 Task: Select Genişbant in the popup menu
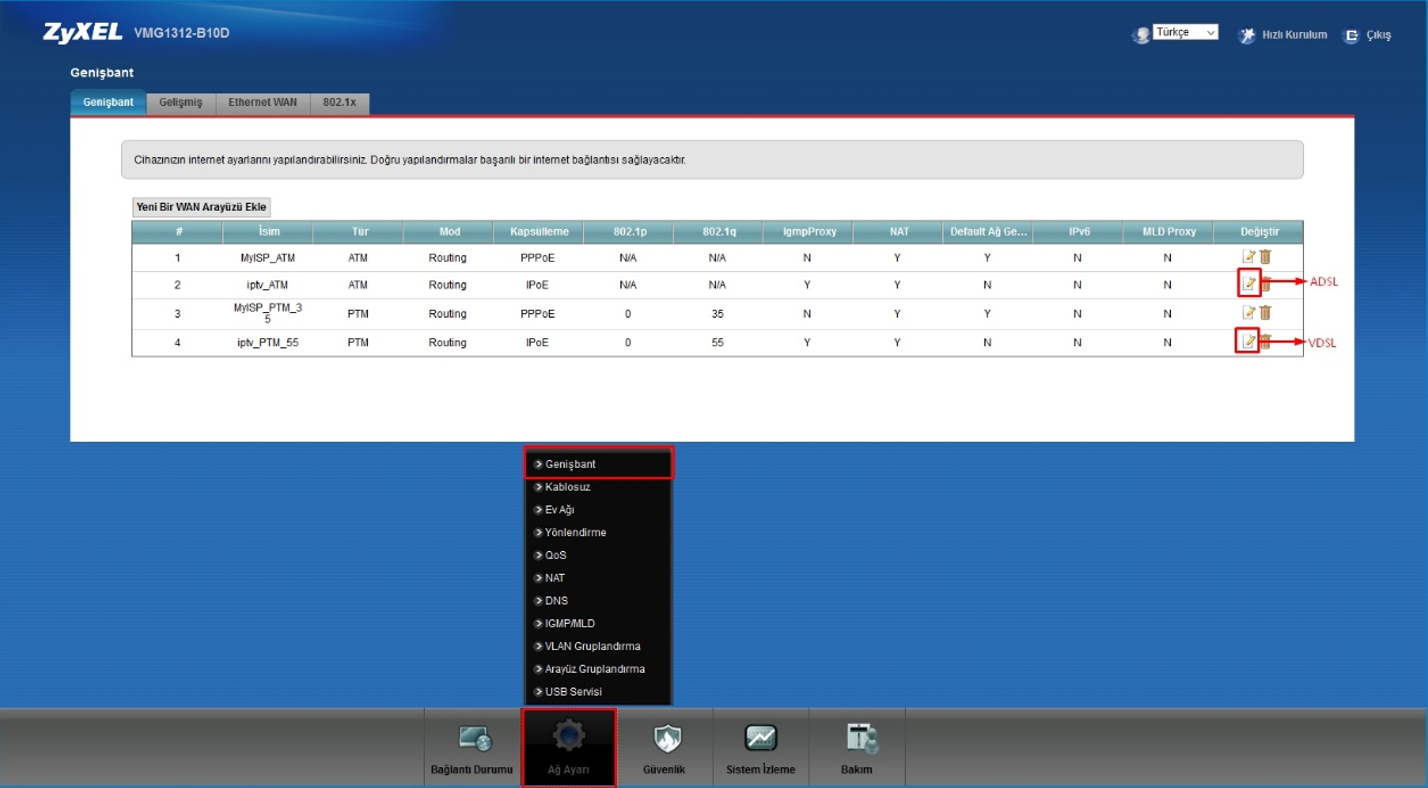tap(598, 464)
